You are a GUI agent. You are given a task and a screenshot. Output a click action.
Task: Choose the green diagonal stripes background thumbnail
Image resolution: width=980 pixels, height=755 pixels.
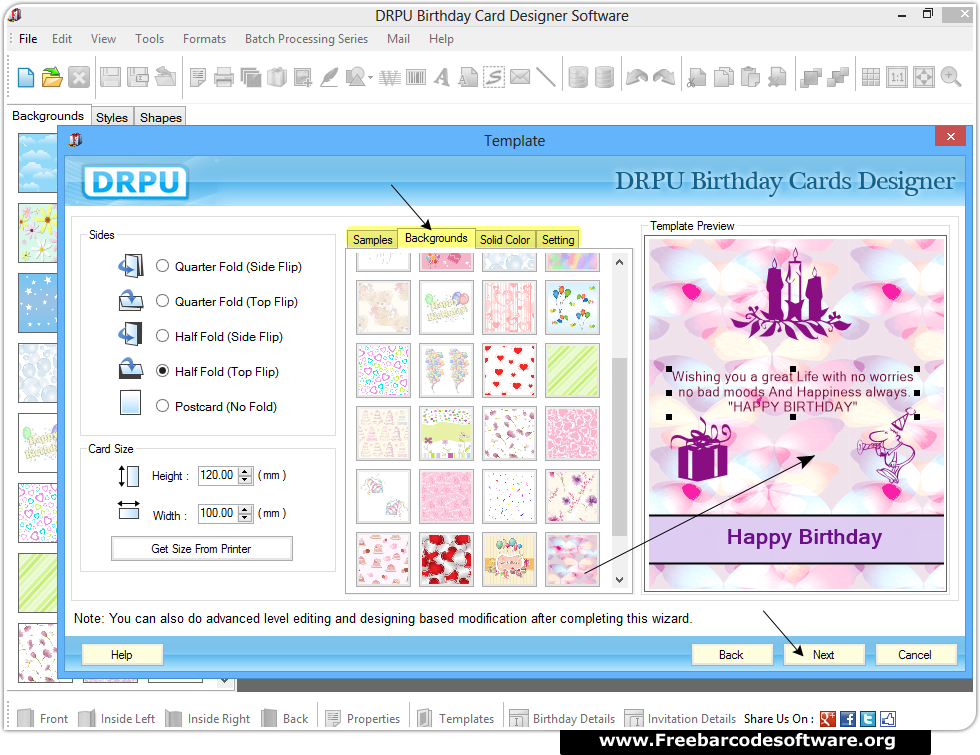pyautogui.click(x=572, y=370)
